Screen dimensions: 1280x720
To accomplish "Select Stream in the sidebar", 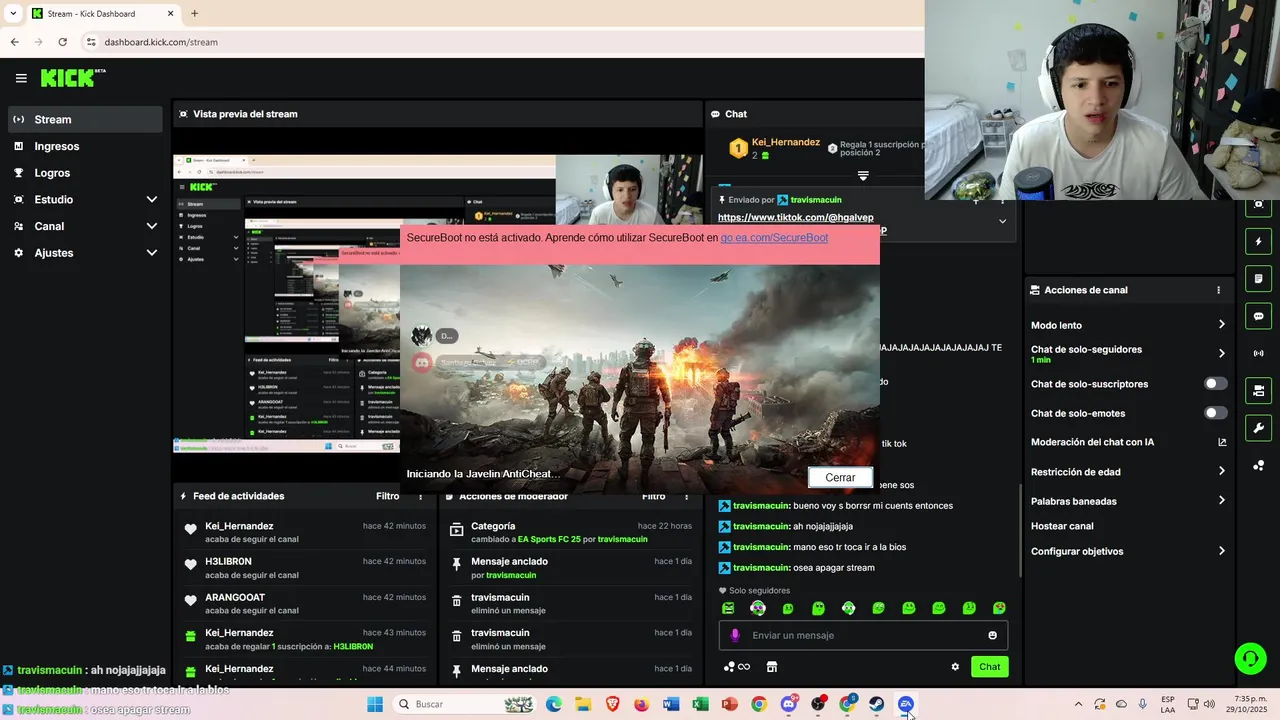I will coord(85,119).
